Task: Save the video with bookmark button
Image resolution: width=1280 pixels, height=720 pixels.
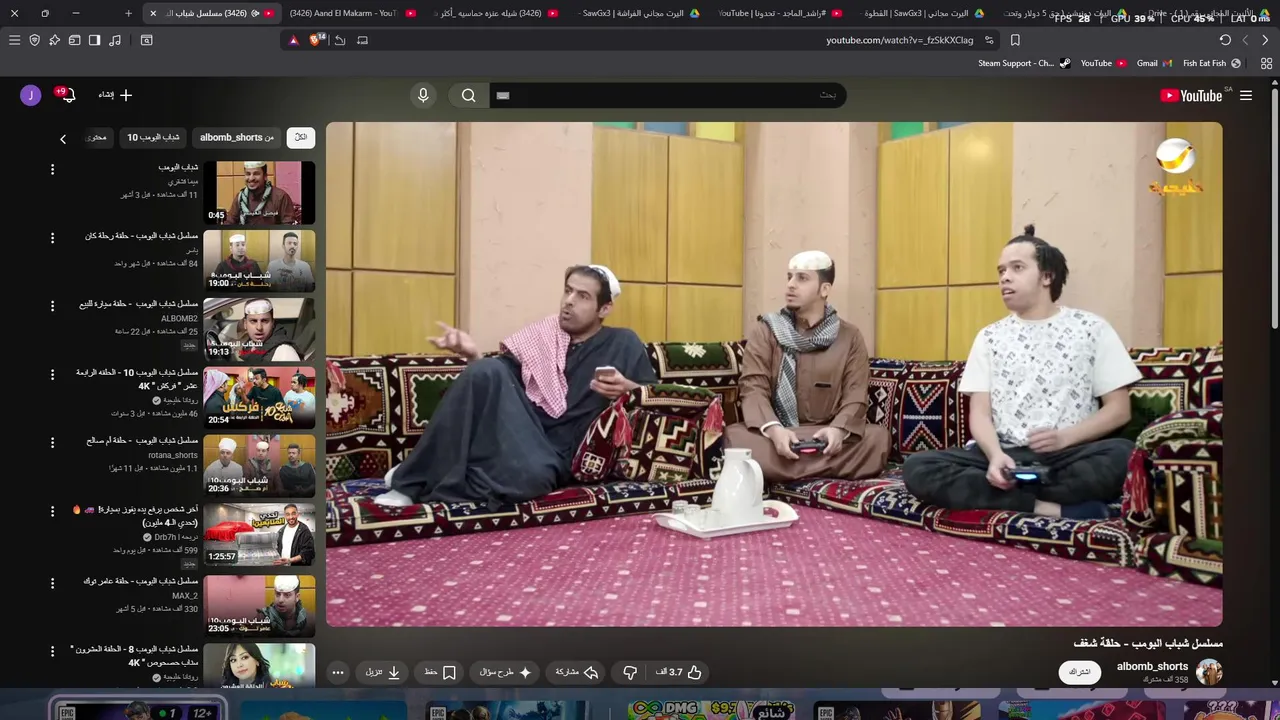Action: click(x=441, y=672)
